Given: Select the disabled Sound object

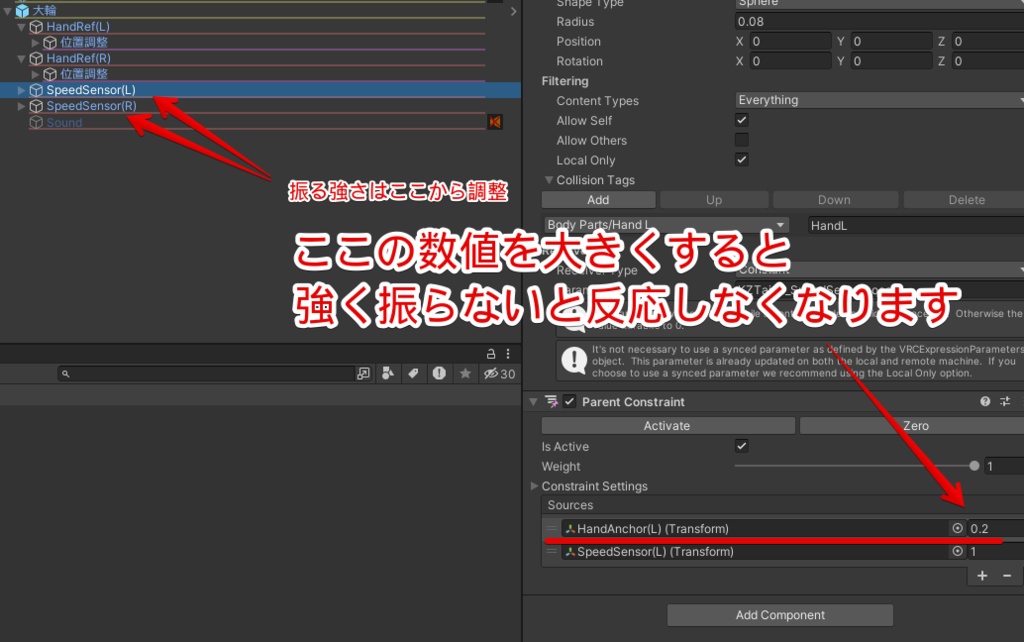Looking at the screenshot, I should 64,122.
